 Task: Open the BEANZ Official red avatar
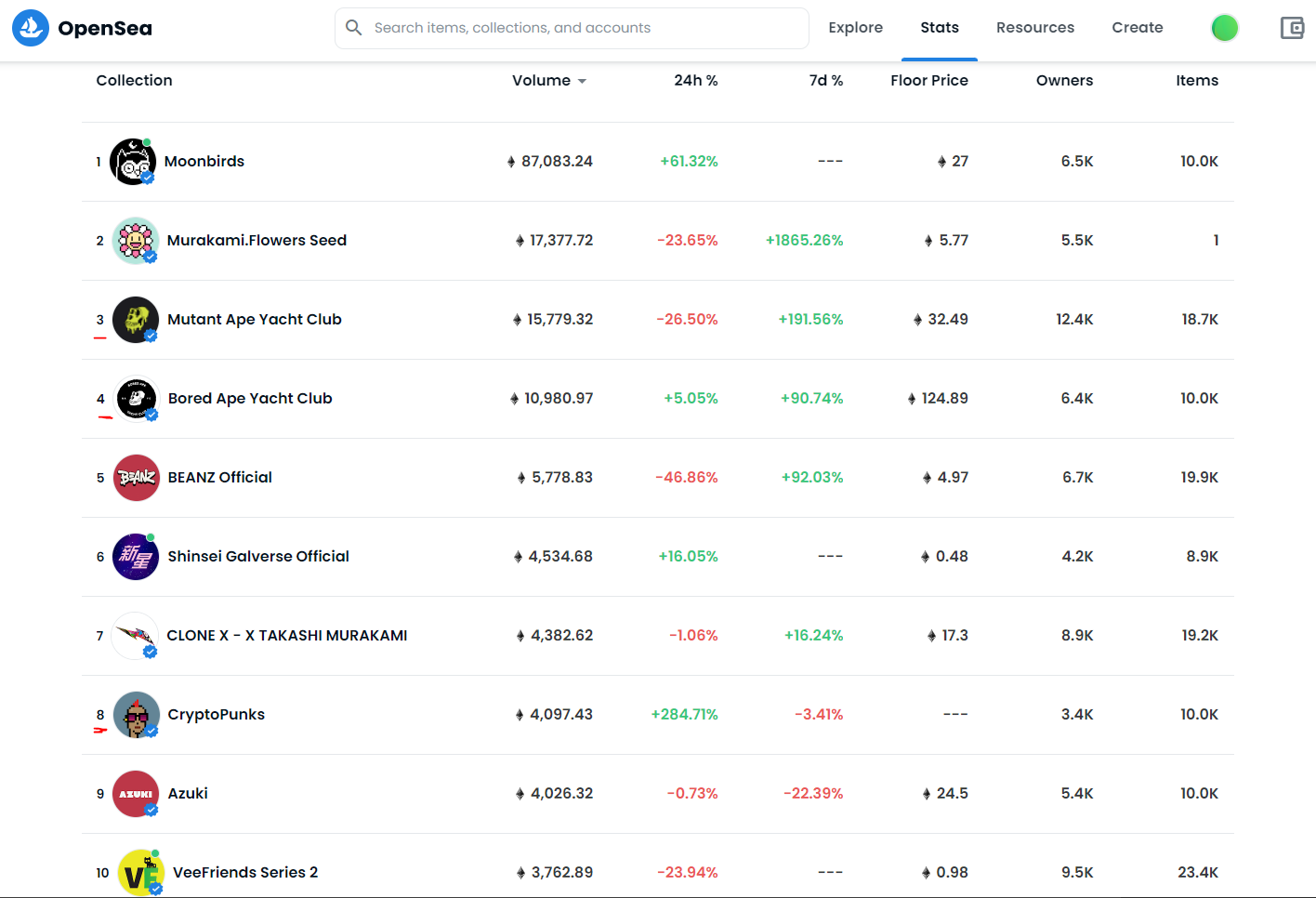[x=137, y=478]
